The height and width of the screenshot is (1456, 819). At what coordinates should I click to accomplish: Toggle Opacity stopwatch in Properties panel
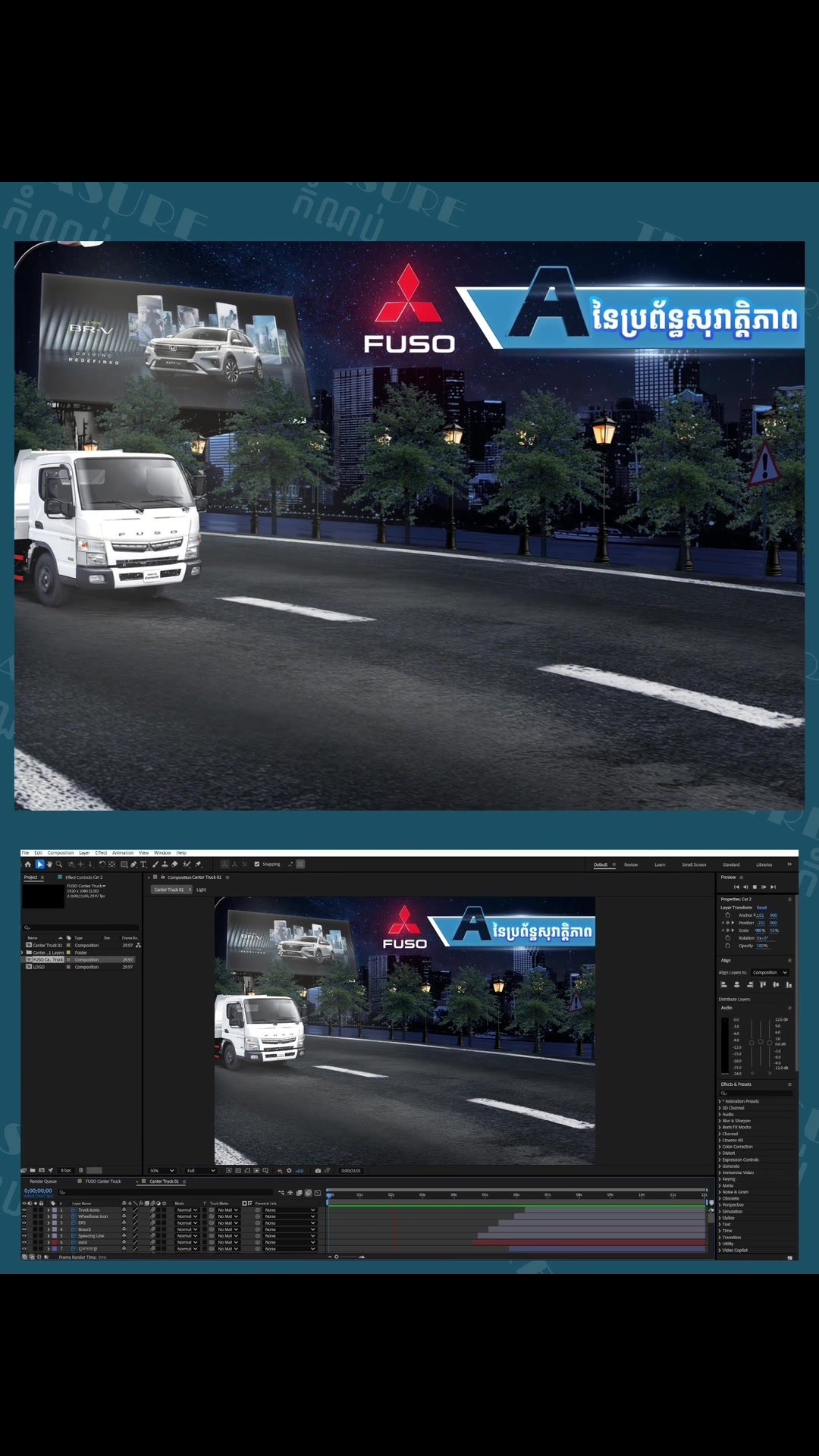point(728,946)
